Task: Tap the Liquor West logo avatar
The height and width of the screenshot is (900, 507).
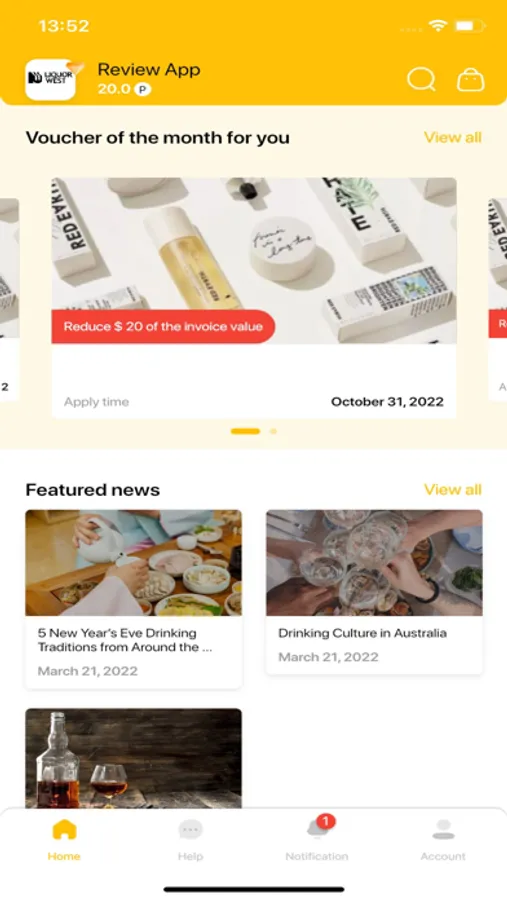Action: pos(51,79)
